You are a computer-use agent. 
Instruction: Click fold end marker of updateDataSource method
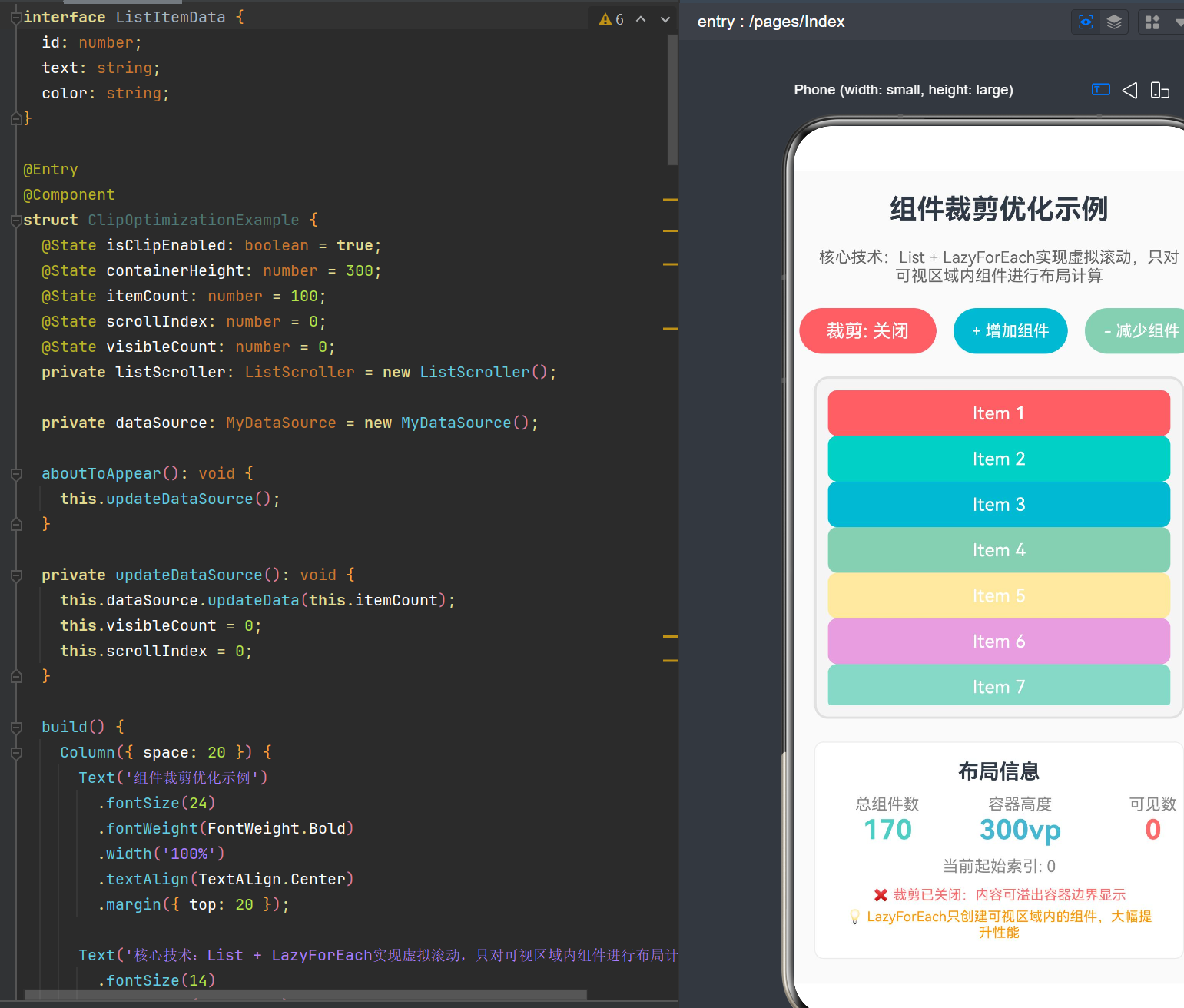coord(16,676)
